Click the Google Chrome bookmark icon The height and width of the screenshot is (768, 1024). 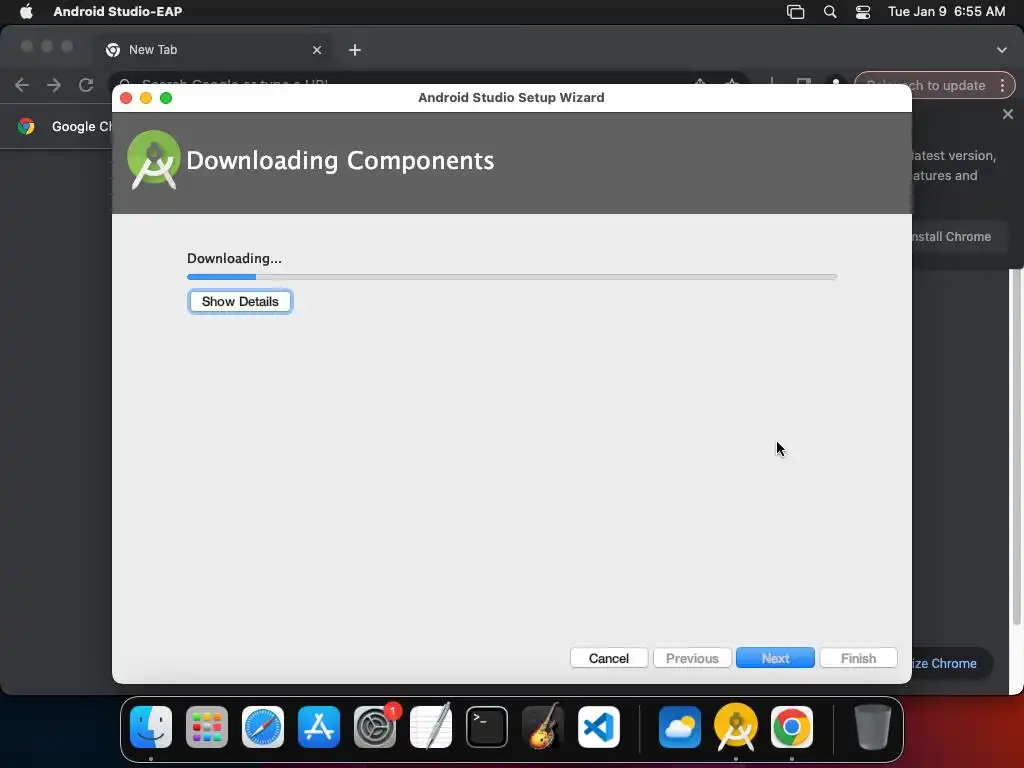26,126
